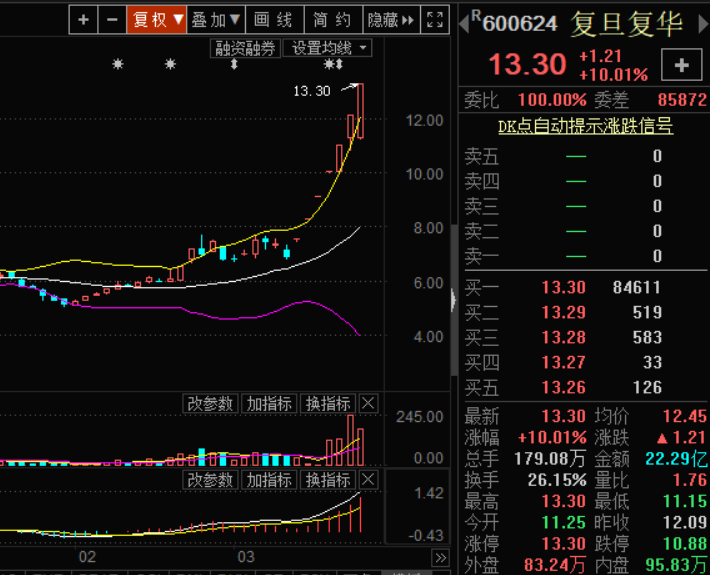Screen dimensions: 710x575
Task: Enter fullscreen chart mode
Action: 435,19
